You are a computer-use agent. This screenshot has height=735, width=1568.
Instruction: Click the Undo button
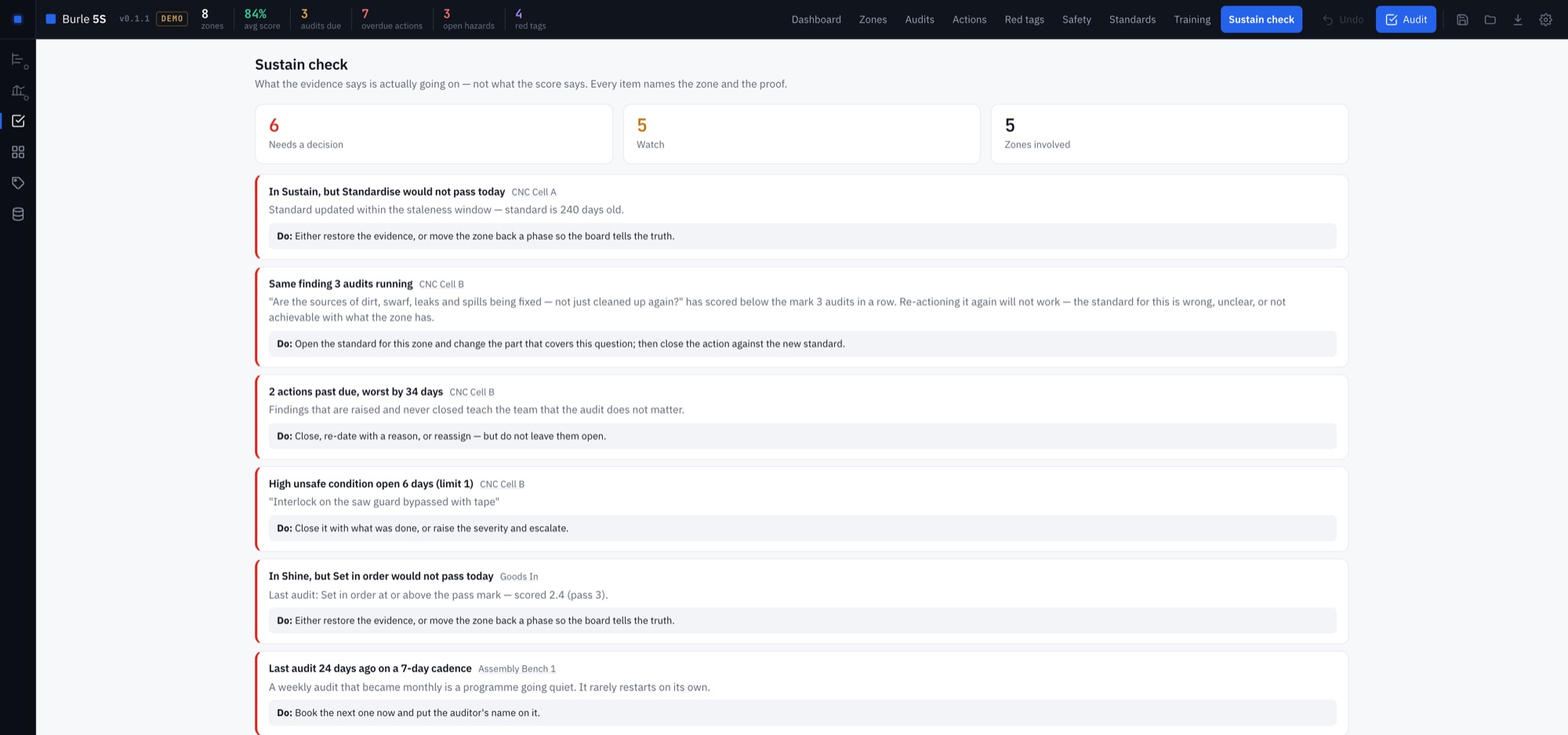tap(1343, 20)
